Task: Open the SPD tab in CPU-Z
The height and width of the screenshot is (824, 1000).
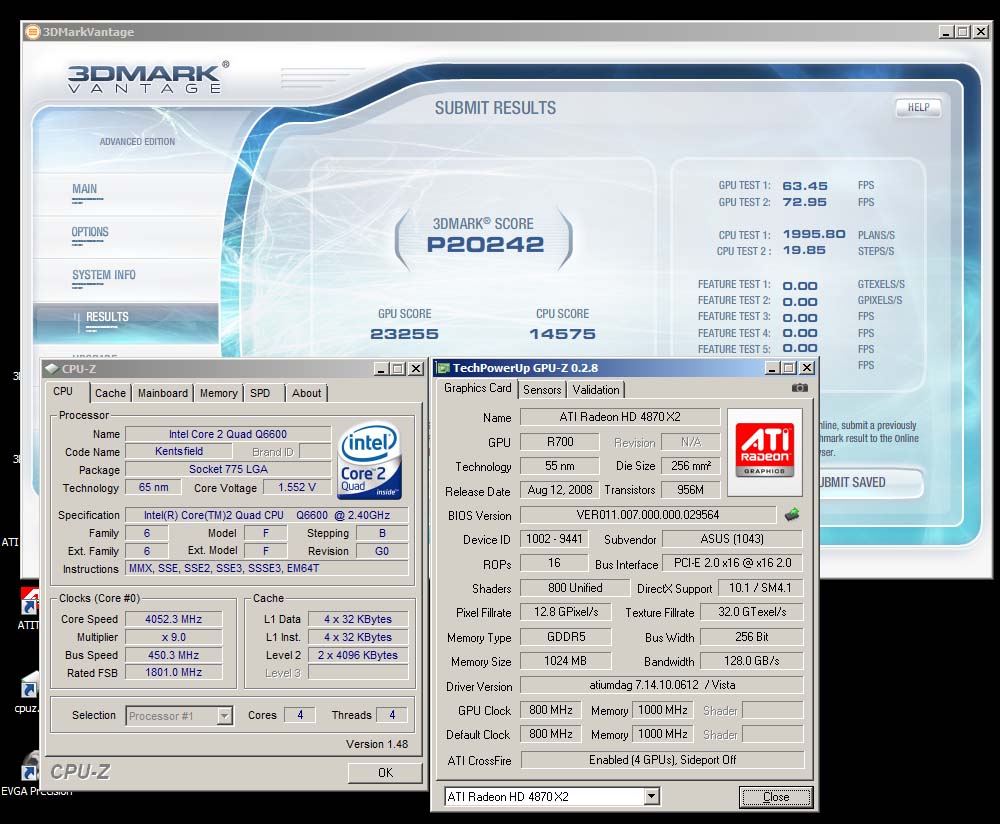Action: click(260, 393)
